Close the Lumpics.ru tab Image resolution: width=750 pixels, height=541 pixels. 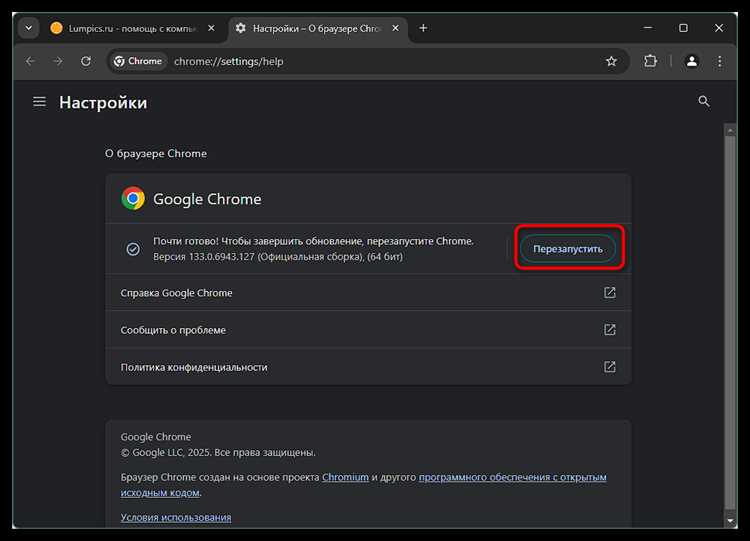click(211, 28)
